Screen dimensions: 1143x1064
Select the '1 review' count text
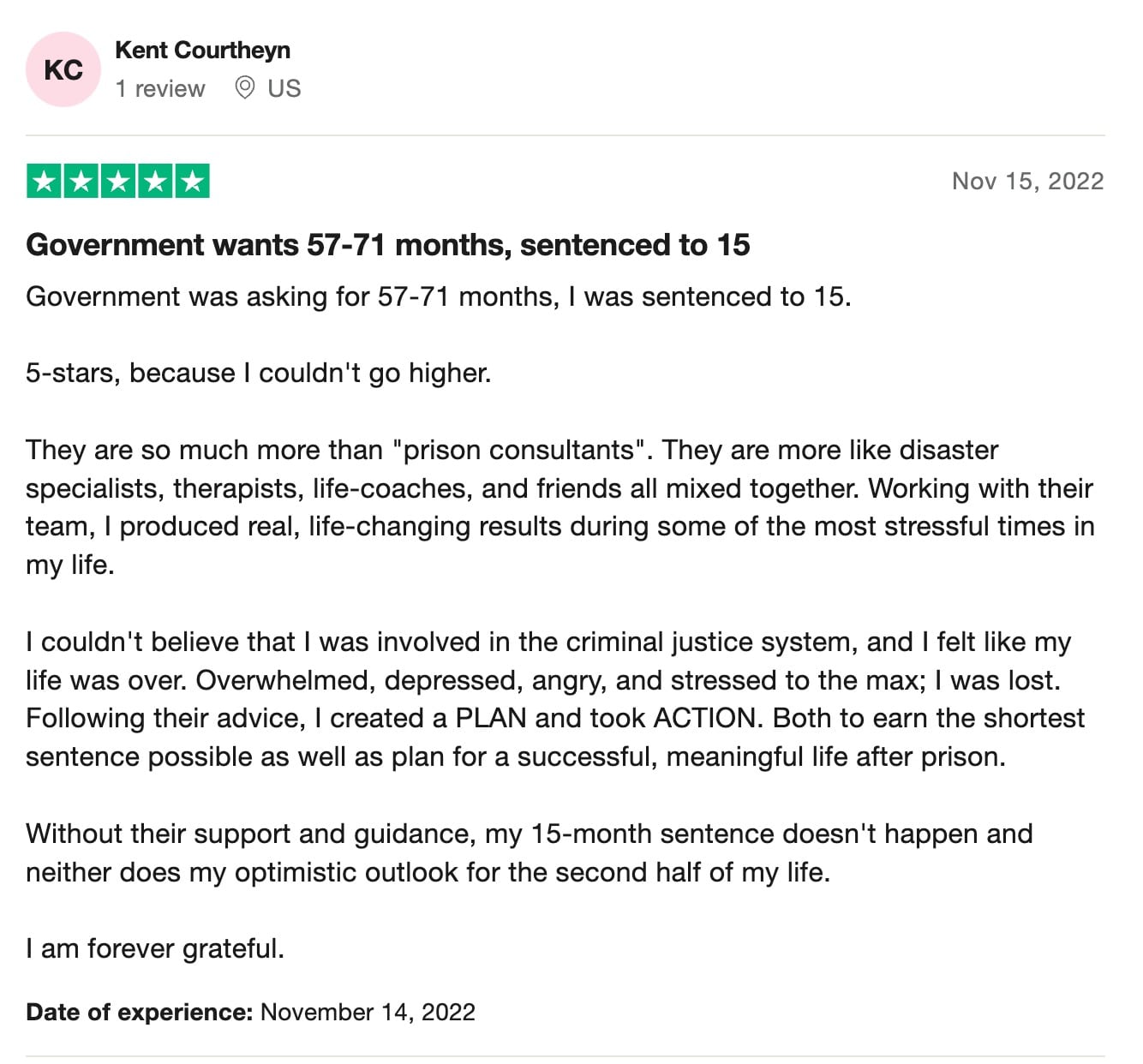tap(160, 88)
